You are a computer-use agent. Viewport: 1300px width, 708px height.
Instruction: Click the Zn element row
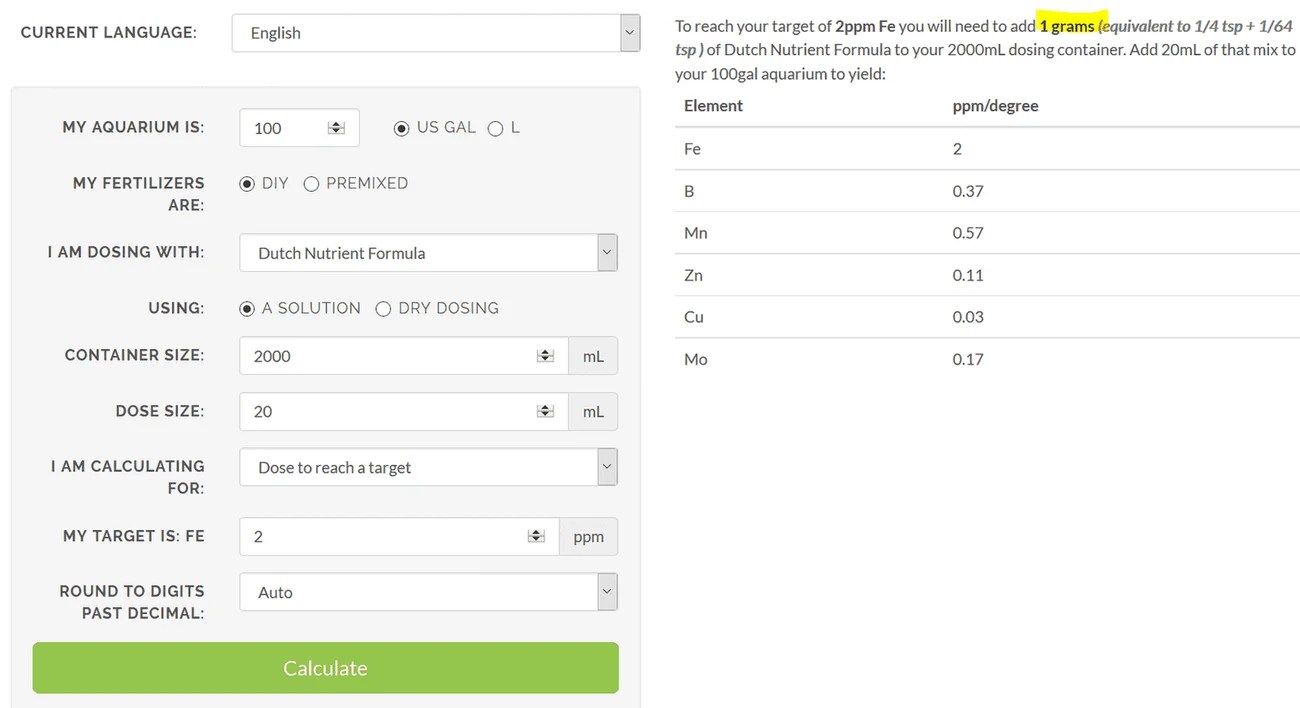(x=987, y=275)
